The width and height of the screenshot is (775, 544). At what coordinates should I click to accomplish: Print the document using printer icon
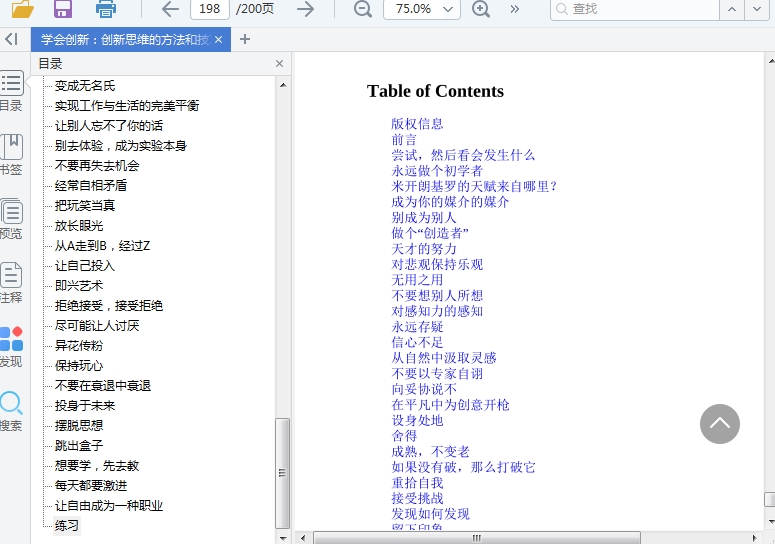(x=106, y=8)
